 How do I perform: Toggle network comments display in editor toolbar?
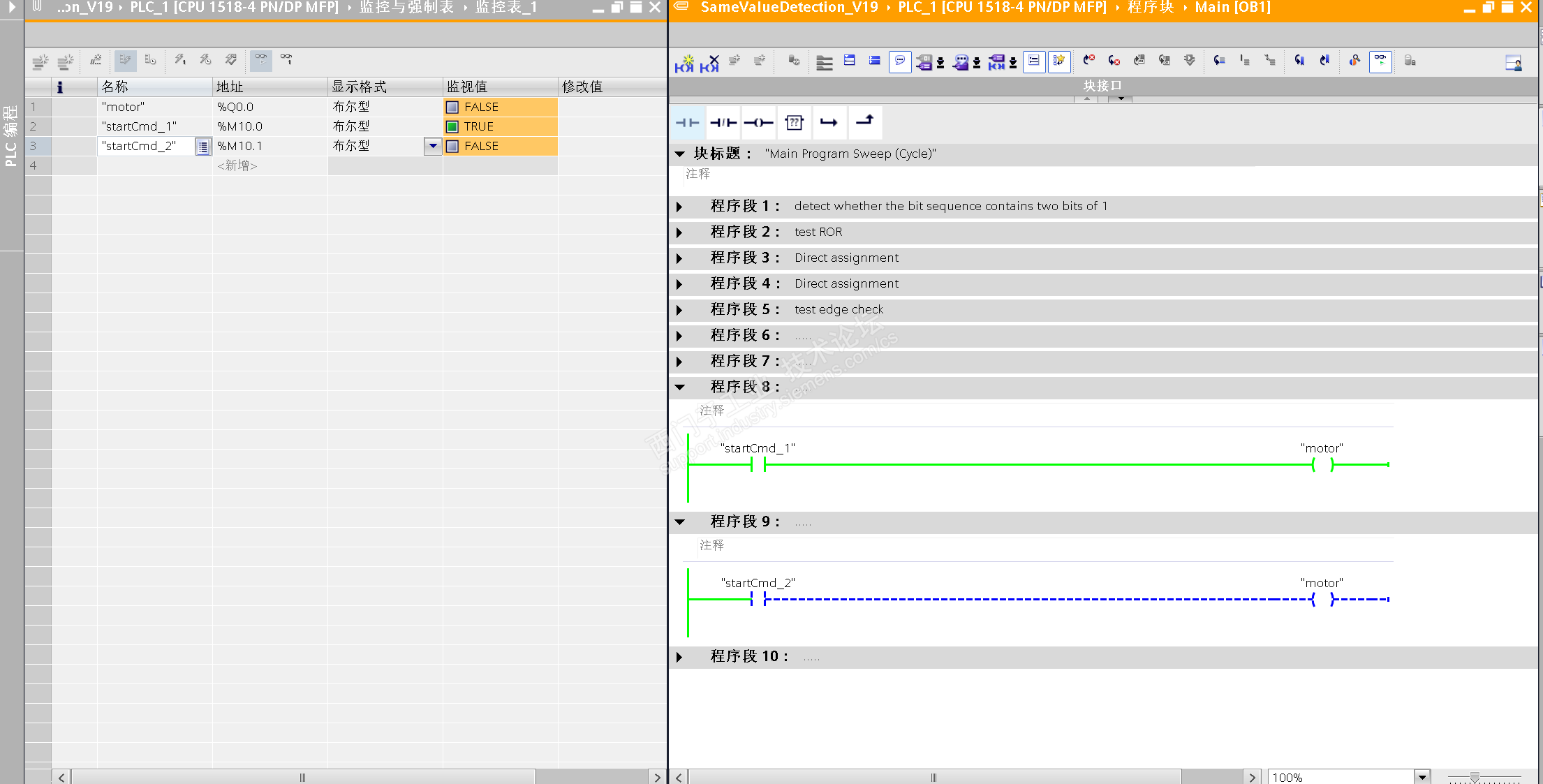(900, 61)
